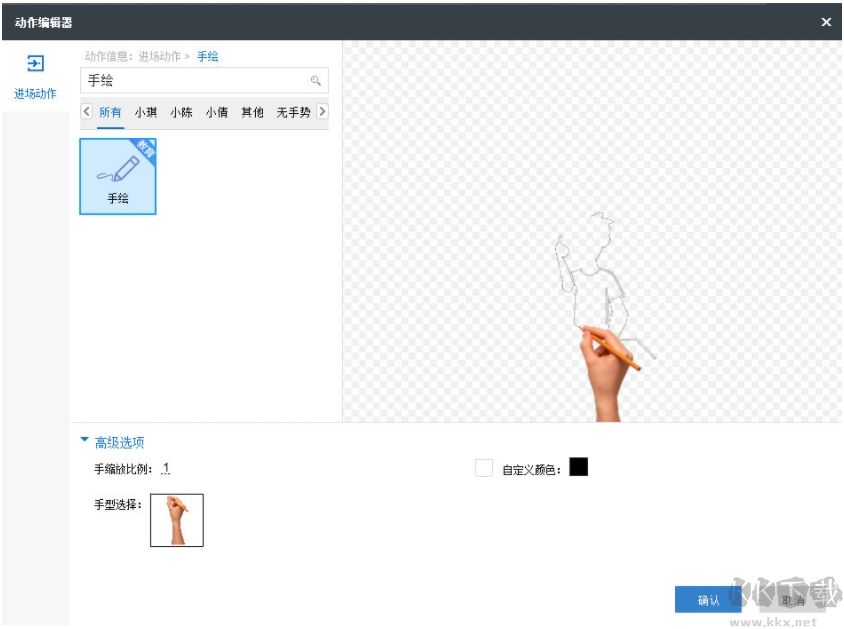Open the black custom color swatch
This screenshot has width=844, height=629.
click(579, 467)
